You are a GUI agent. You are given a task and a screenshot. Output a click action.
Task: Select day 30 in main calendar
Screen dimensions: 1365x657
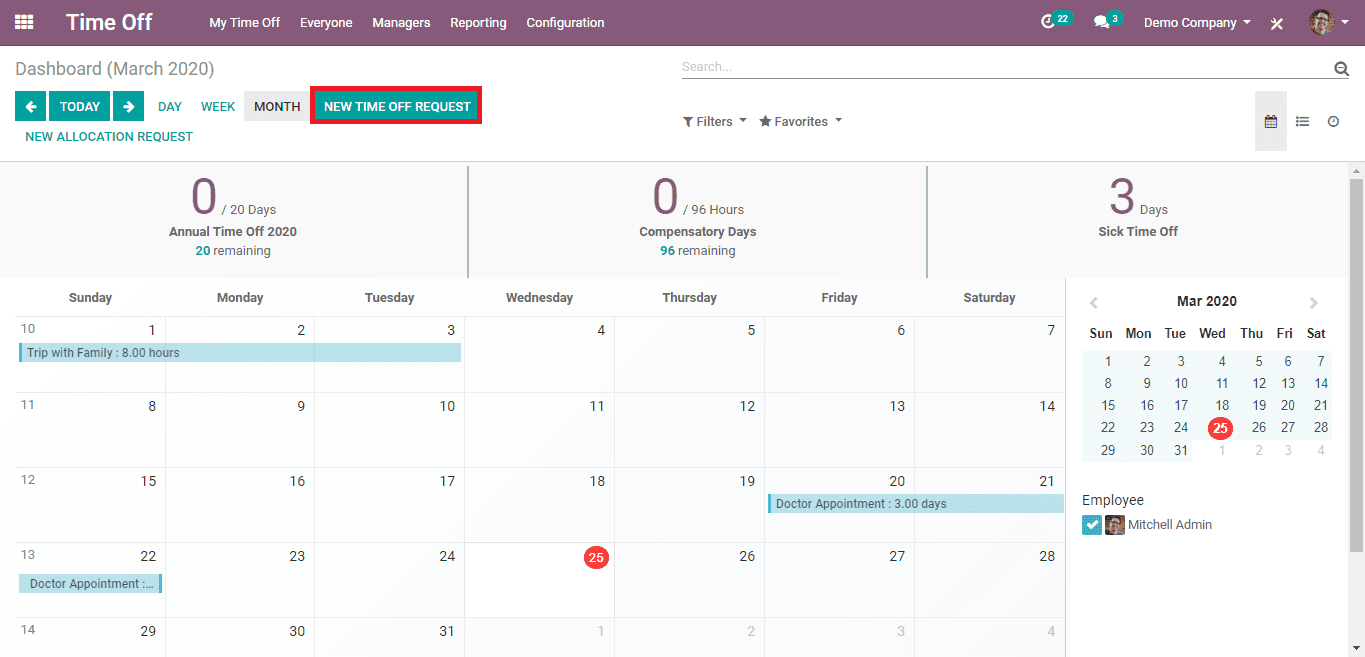coord(297,631)
